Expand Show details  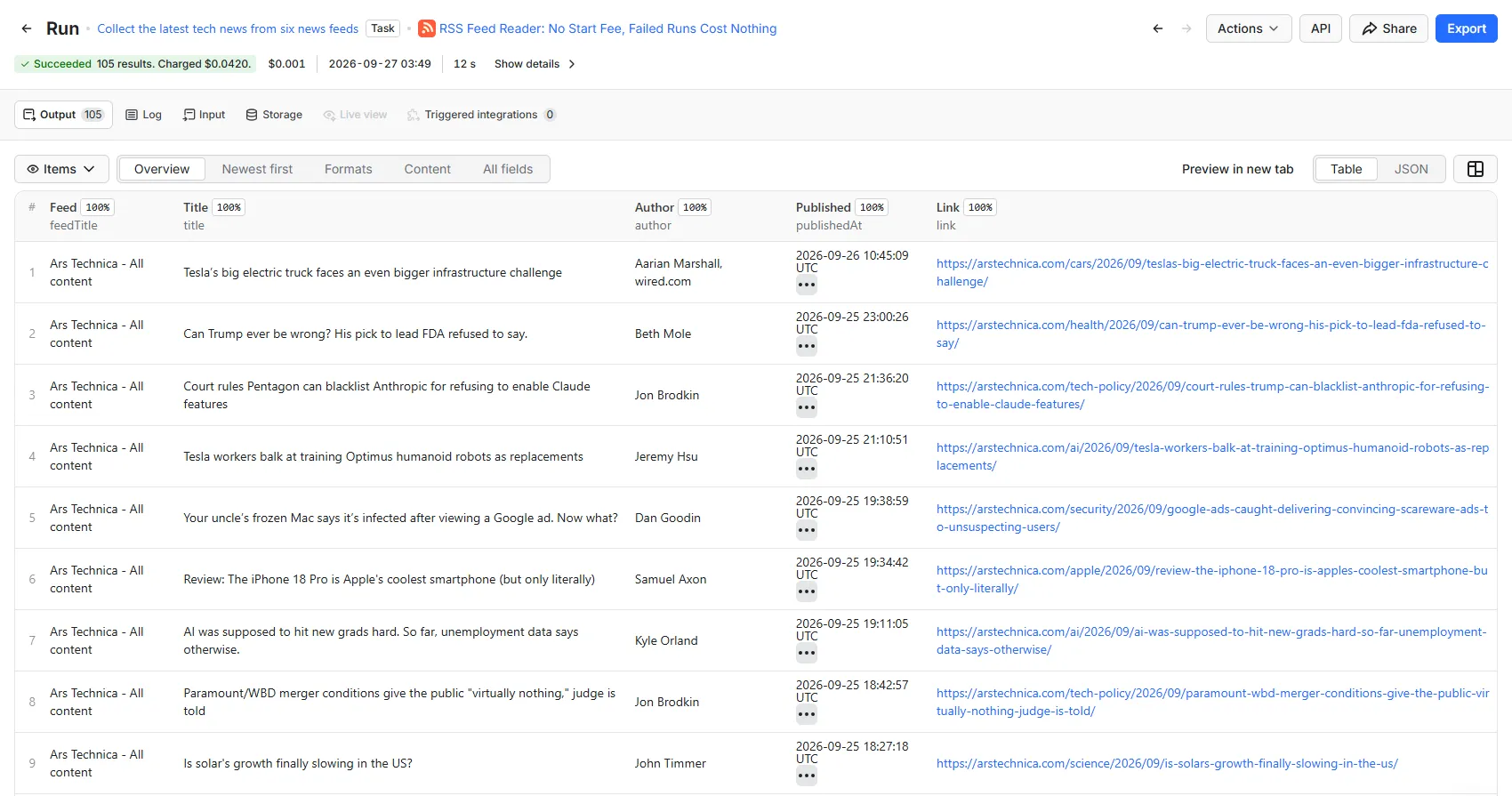tap(535, 64)
